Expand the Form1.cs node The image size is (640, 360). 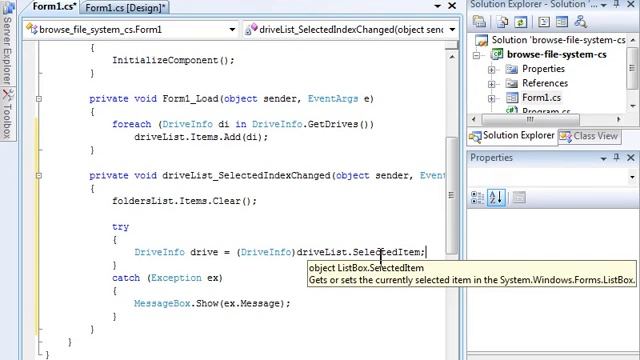[x=491, y=98]
